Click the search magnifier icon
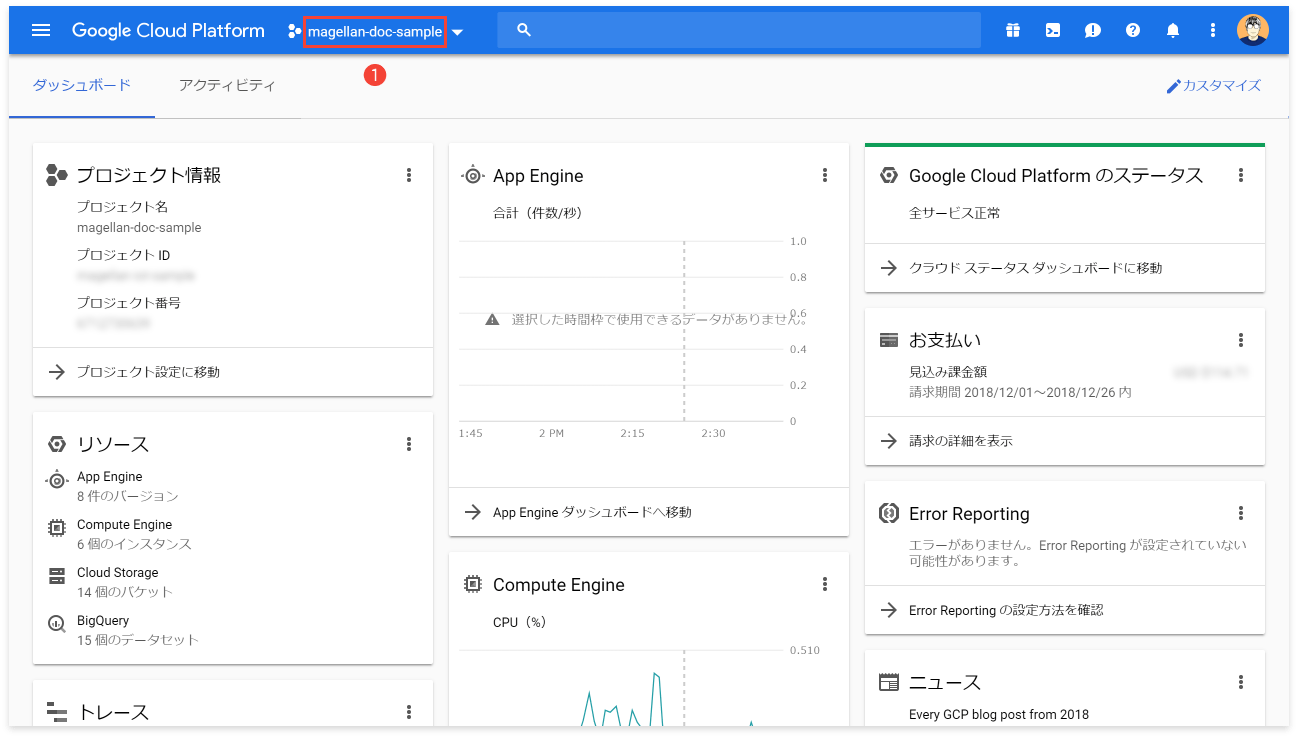Image resolution: width=1298 pixels, height=738 pixels. pyautogui.click(x=524, y=30)
